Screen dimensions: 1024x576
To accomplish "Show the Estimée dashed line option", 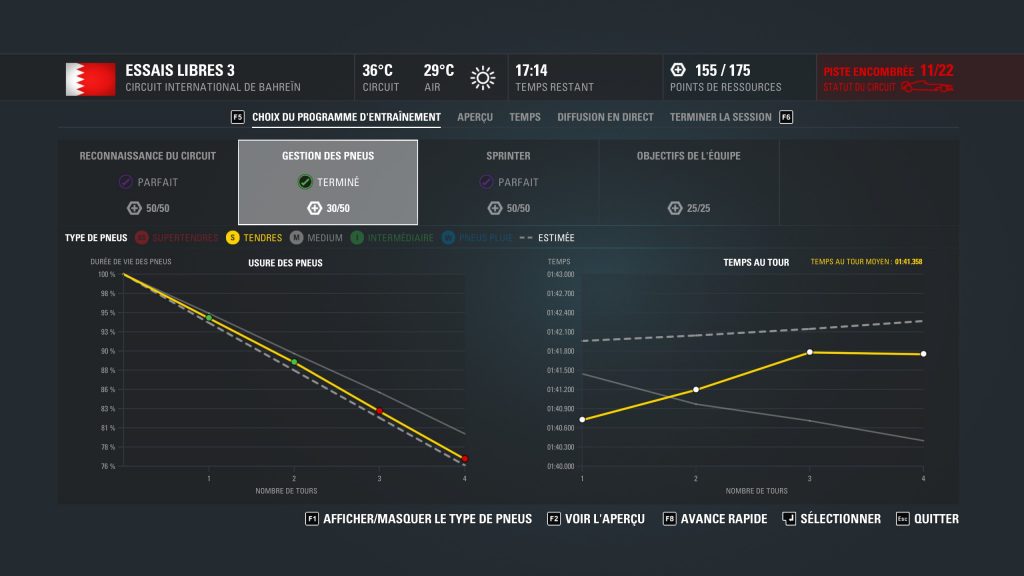I will (x=532, y=238).
